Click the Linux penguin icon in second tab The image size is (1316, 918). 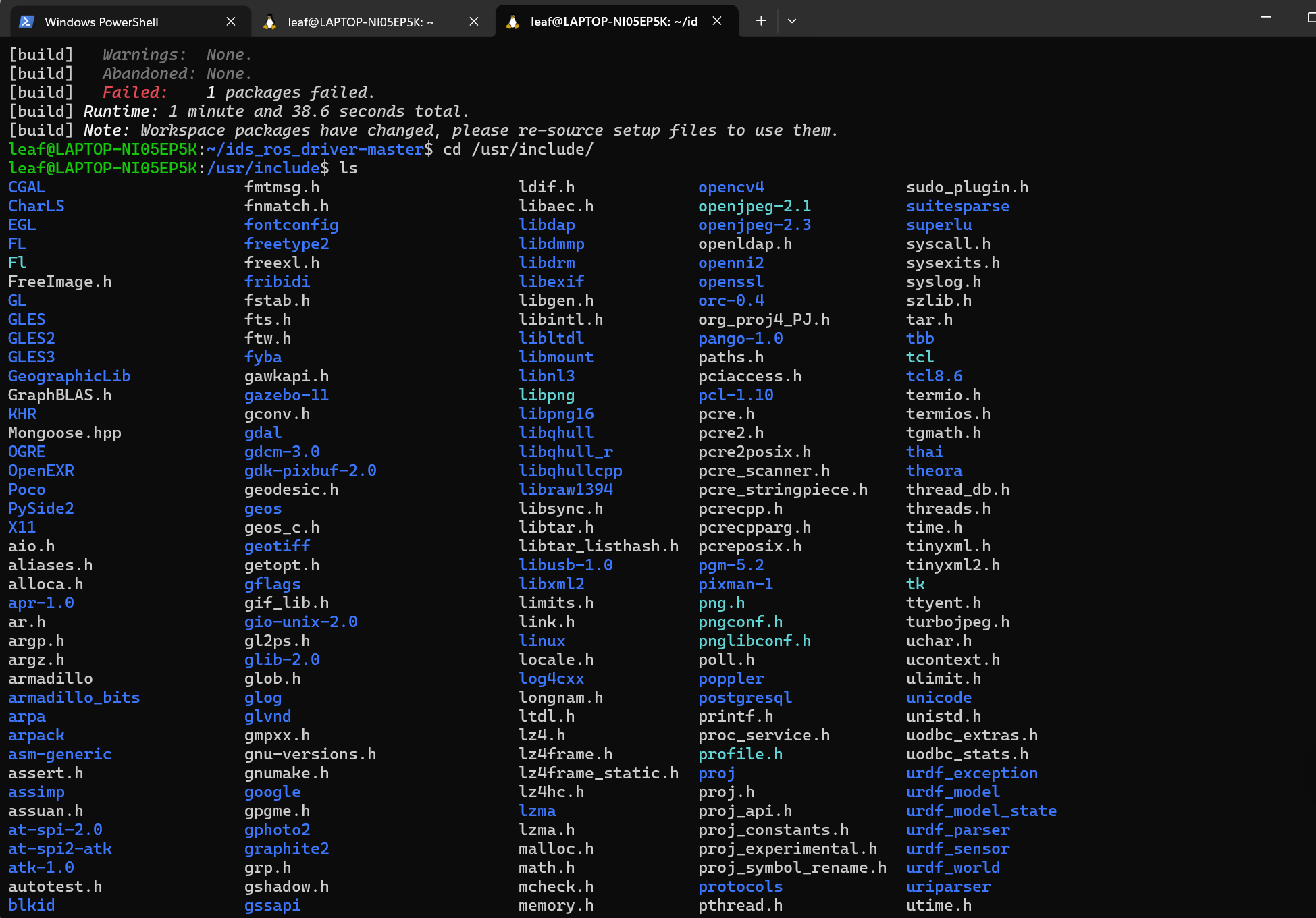[269, 22]
